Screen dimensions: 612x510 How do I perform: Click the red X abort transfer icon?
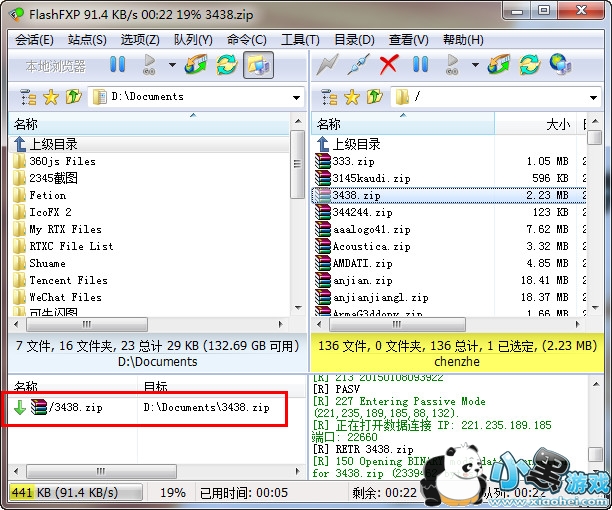point(389,66)
